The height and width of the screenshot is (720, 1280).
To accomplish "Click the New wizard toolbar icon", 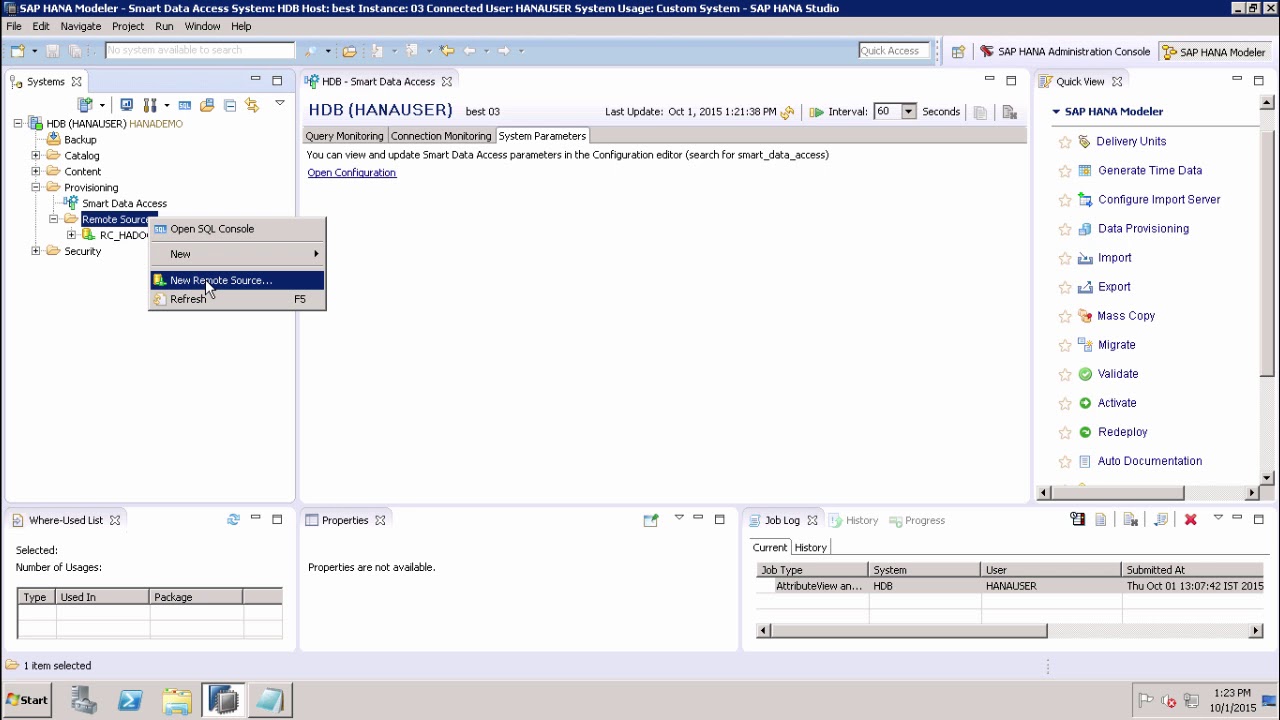I will (x=17, y=51).
